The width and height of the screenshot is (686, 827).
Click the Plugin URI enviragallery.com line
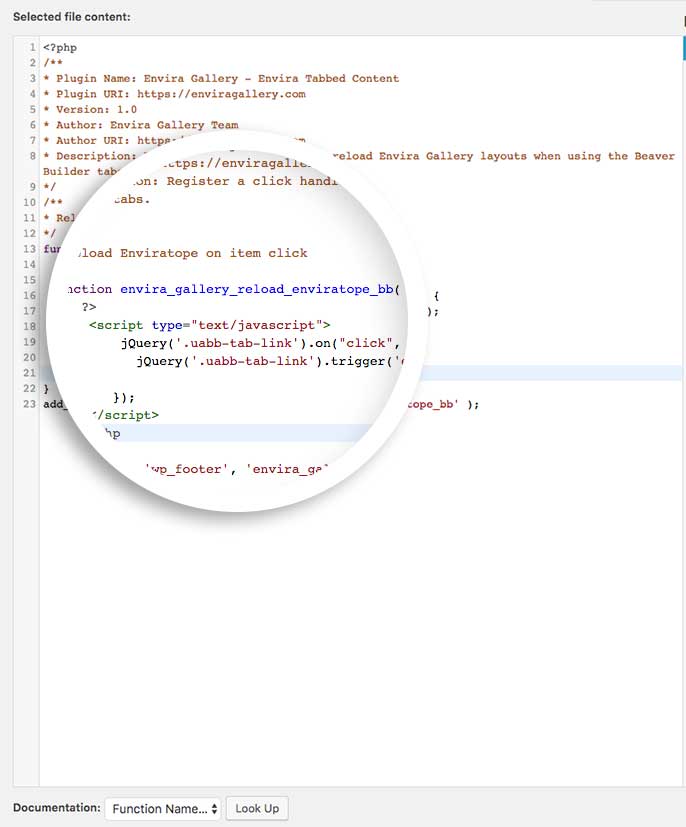pos(175,94)
